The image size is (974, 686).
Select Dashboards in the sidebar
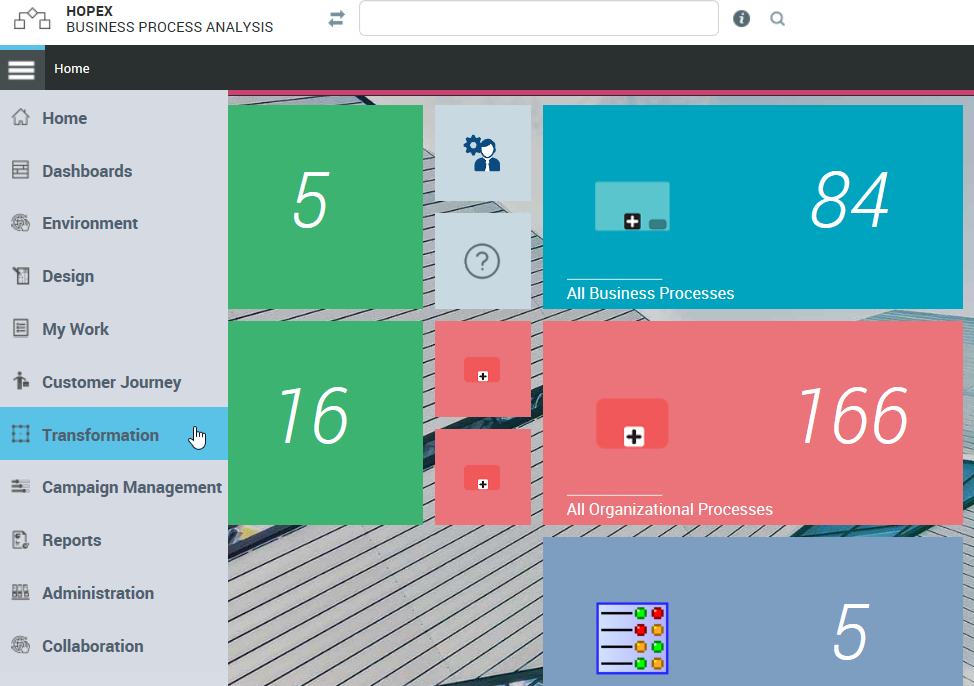pyautogui.click(x=87, y=171)
